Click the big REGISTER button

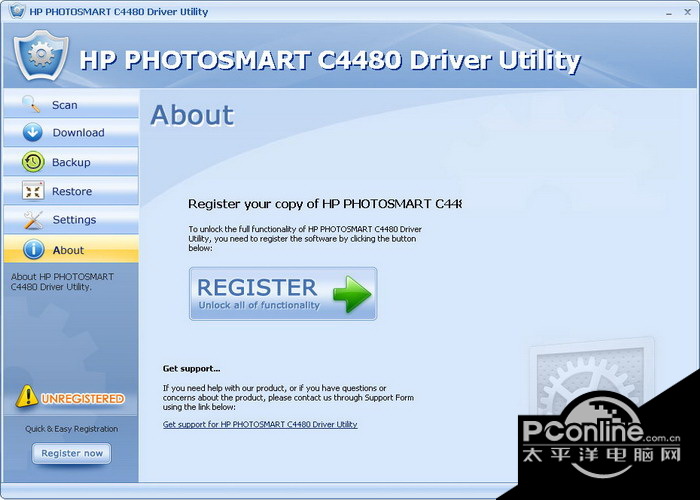click(x=283, y=294)
